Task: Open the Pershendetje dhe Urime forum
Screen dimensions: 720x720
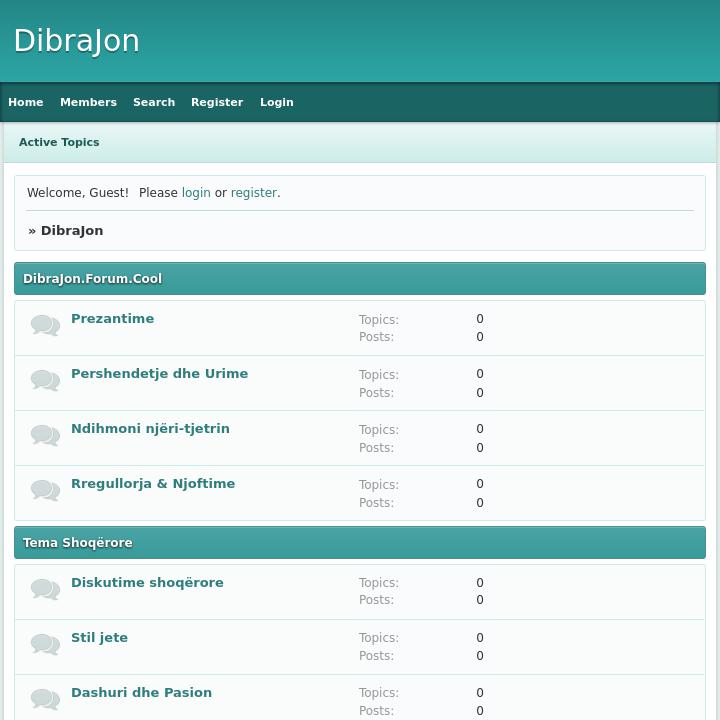Action: [x=159, y=374]
